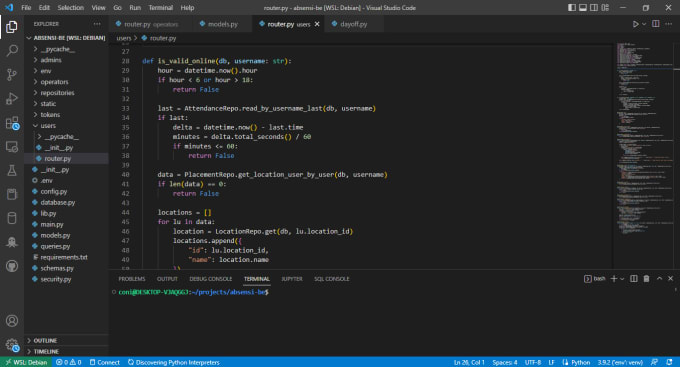The width and height of the screenshot is (680, 367).
Task: Toggle the bottom panel visibility
Action: [x=583, y=7]
